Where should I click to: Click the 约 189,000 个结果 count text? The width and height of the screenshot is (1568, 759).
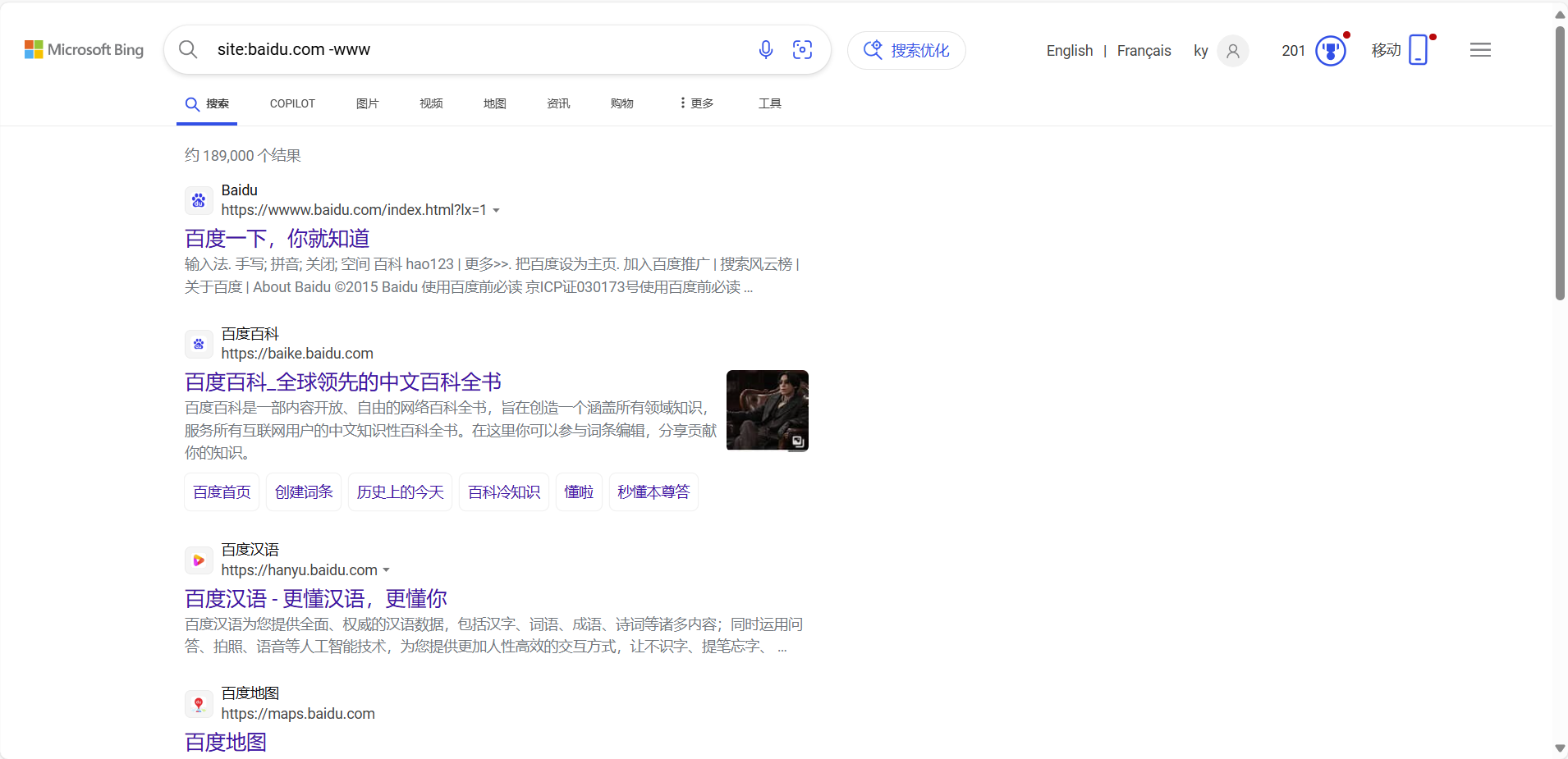(x=243, y=156)
